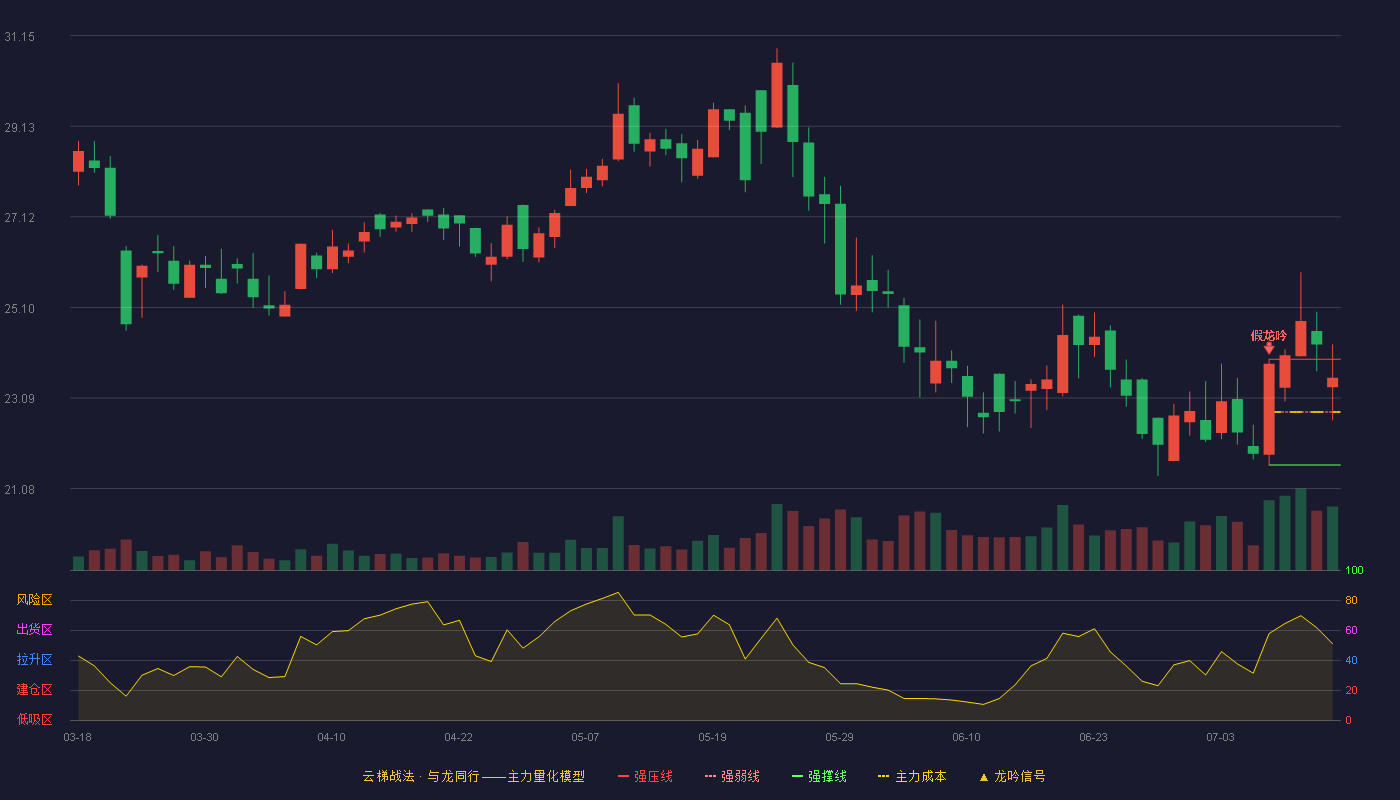The image size is (1400, 800).
Task: Click the red down arrow below 假龙吟
Action: coord(1269,348)
